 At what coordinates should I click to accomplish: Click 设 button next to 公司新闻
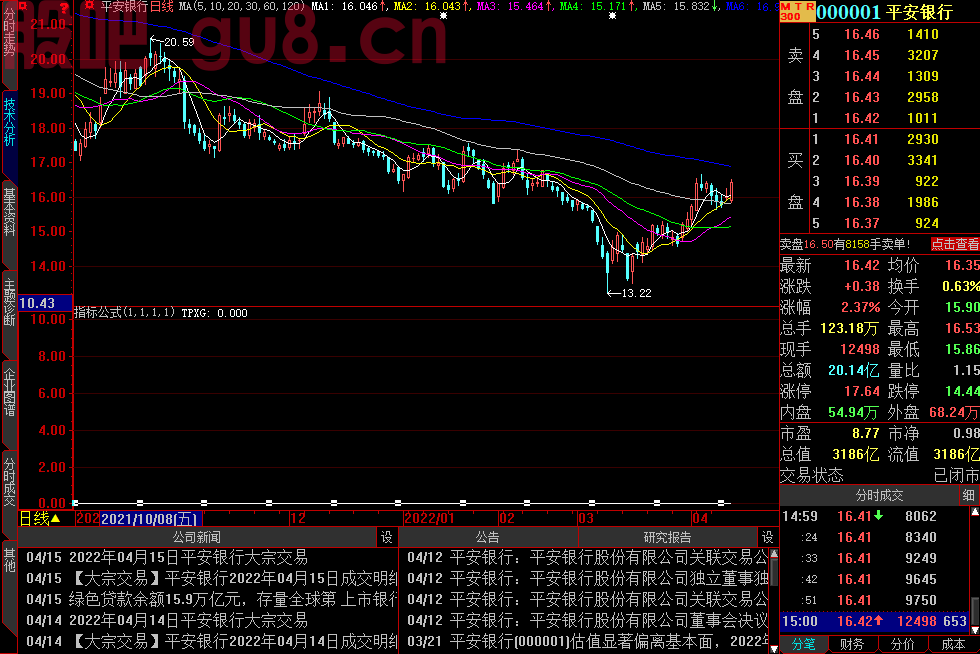coord(387,537)
